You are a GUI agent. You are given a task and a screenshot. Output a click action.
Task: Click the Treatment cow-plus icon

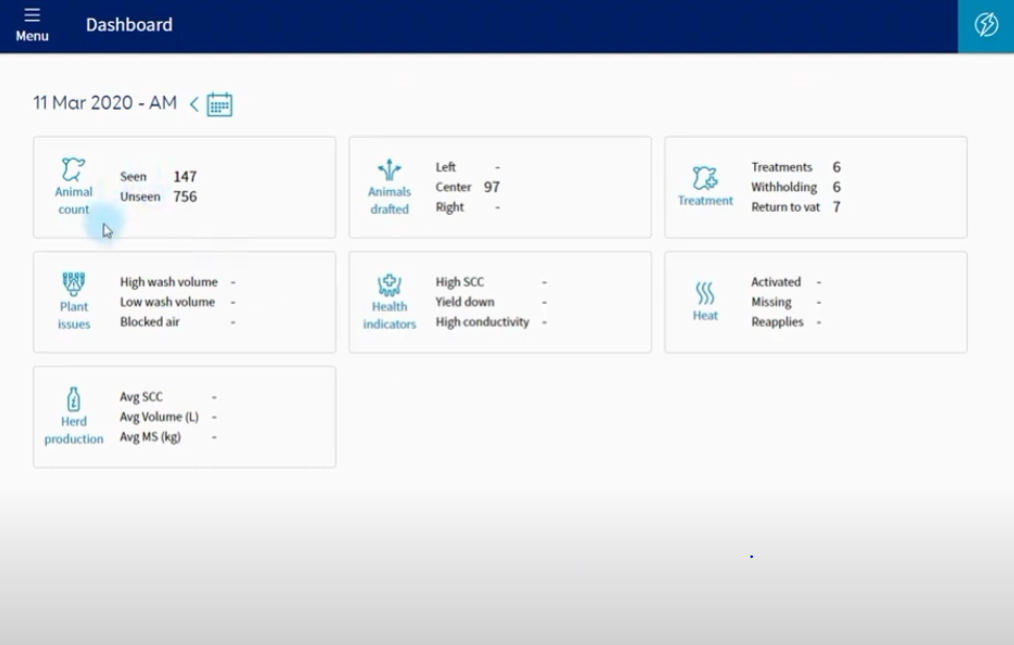tap(705, 178)
